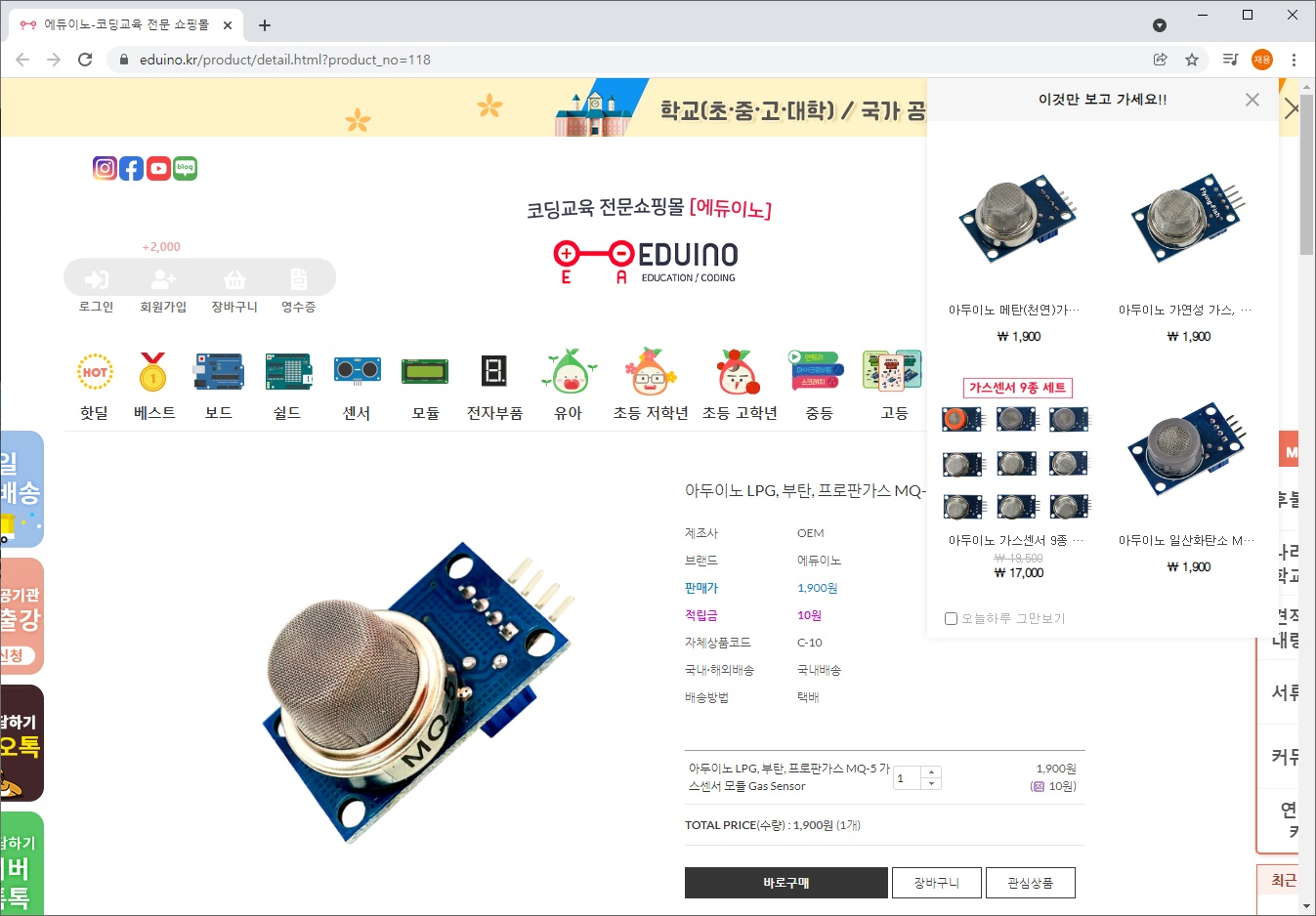Open the Chrome three-dot menu
Viewport: 1316px width, 916px height.
[x=1294, y=60]
